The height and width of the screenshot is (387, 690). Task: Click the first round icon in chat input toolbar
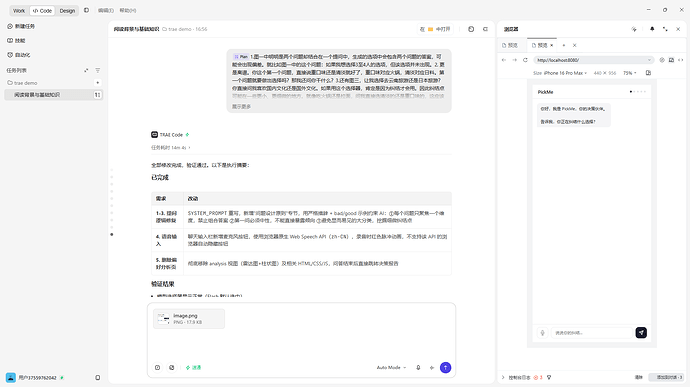(158, 368)
